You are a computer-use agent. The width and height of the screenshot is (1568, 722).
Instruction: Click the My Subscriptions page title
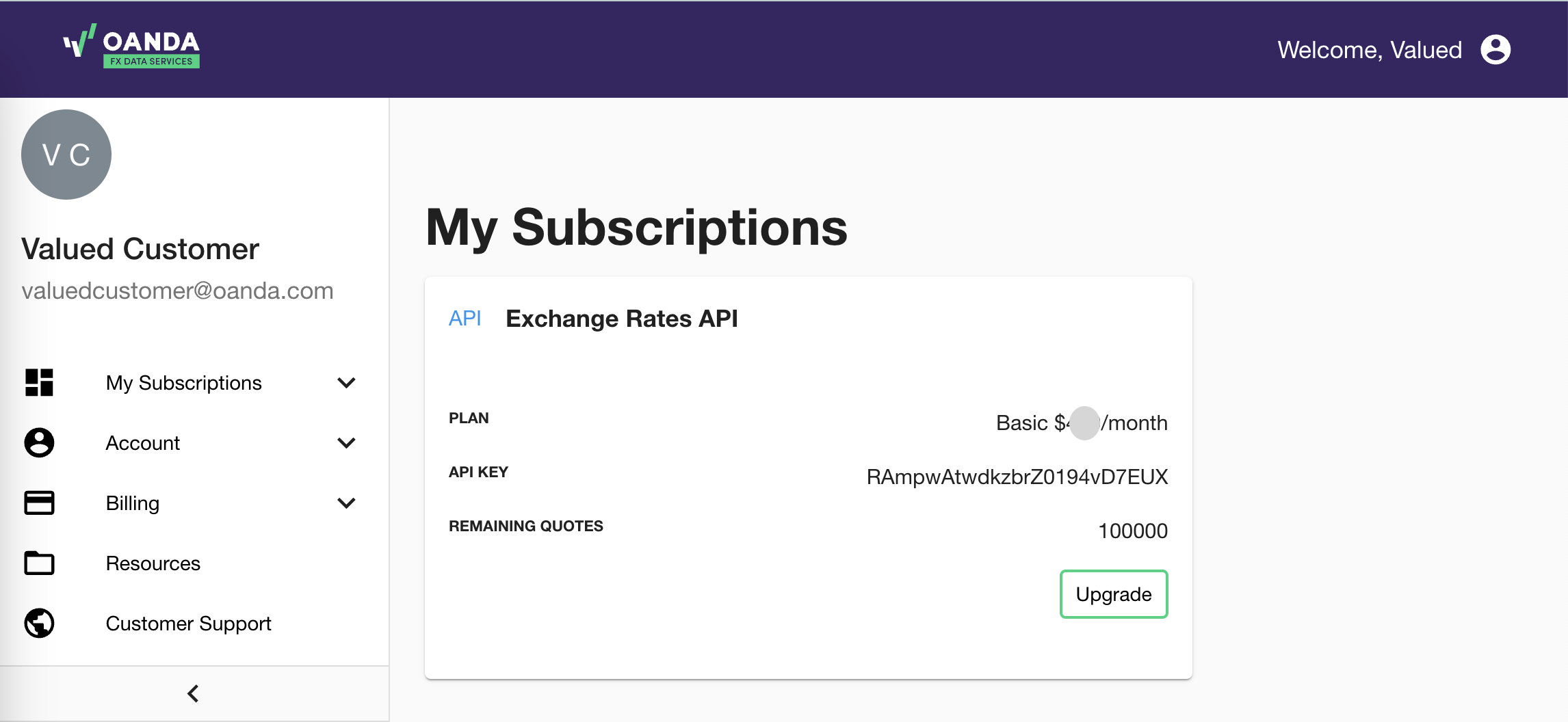636,228
